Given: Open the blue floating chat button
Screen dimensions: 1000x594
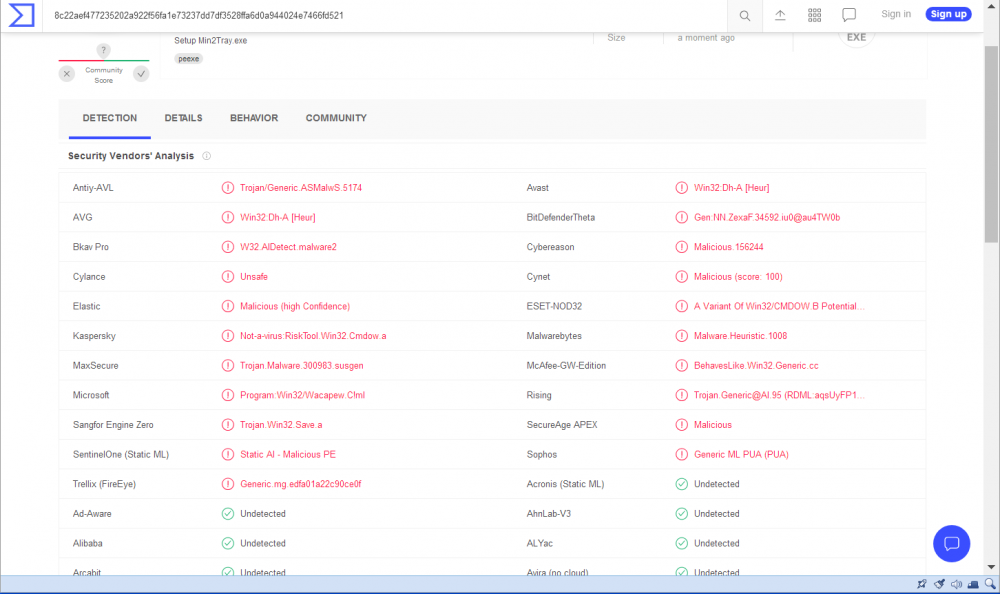Looking at the screenshot, I should [x=951, y=543].
